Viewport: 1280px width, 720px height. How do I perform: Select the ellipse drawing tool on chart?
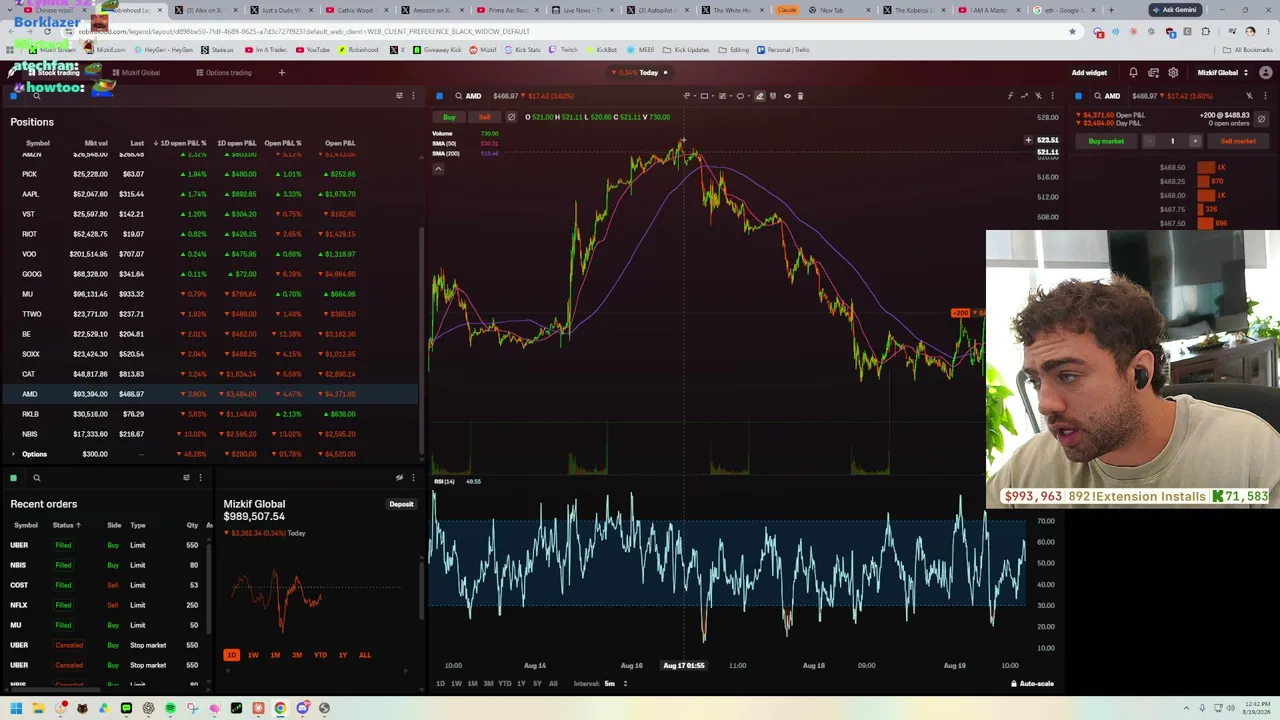(x=740, y=96)
